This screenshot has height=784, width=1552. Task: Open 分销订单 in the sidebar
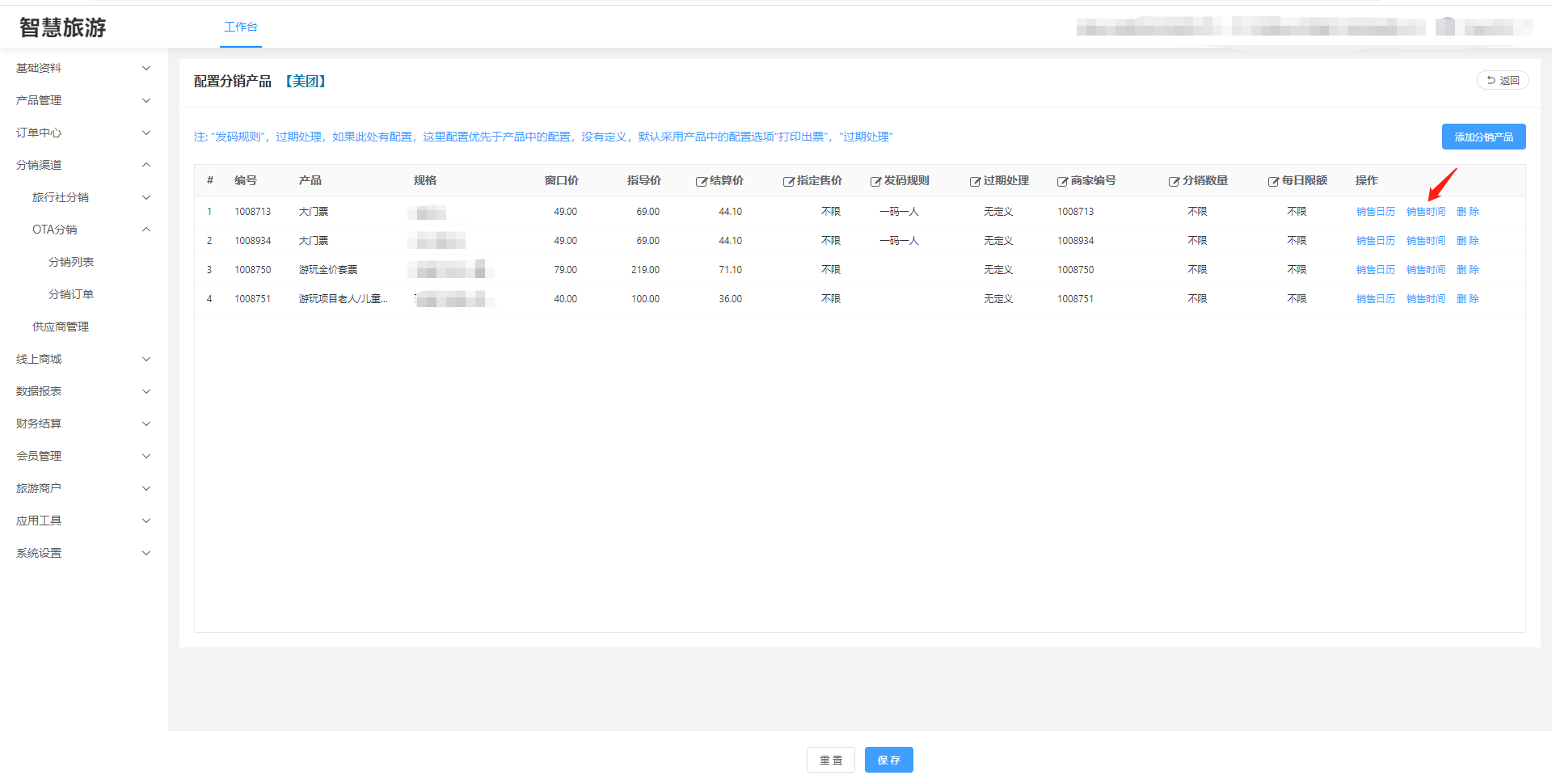coord(71,294)
